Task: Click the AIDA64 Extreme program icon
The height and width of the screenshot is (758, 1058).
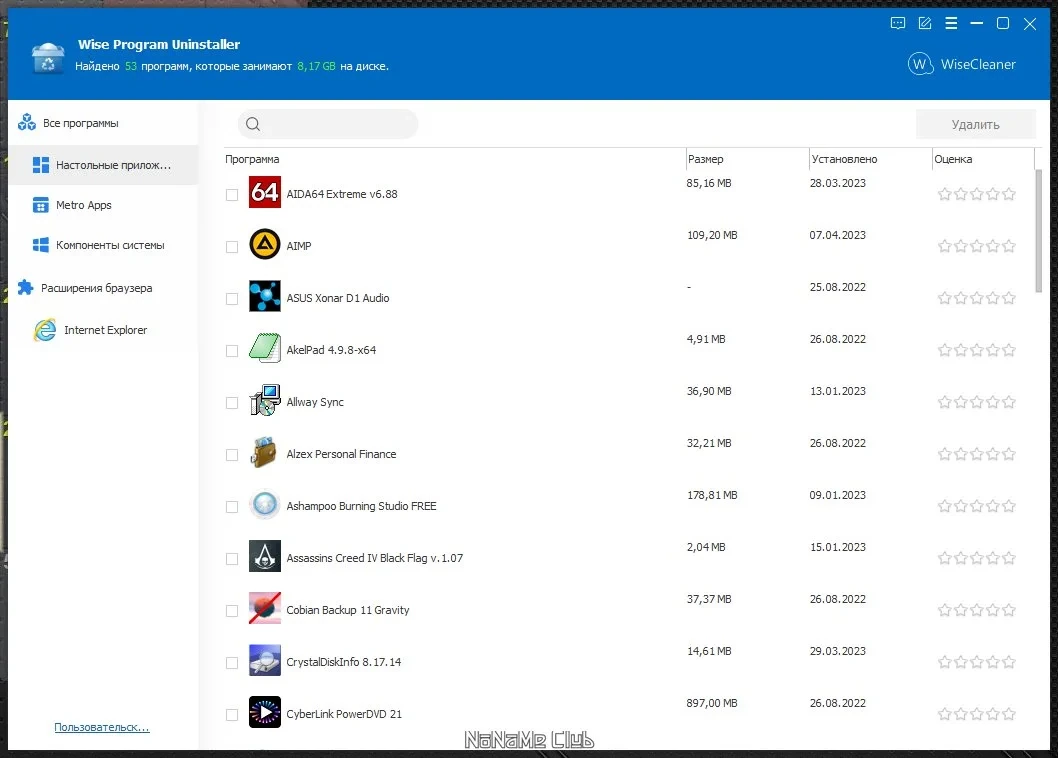Action: [x=264, y=192]
